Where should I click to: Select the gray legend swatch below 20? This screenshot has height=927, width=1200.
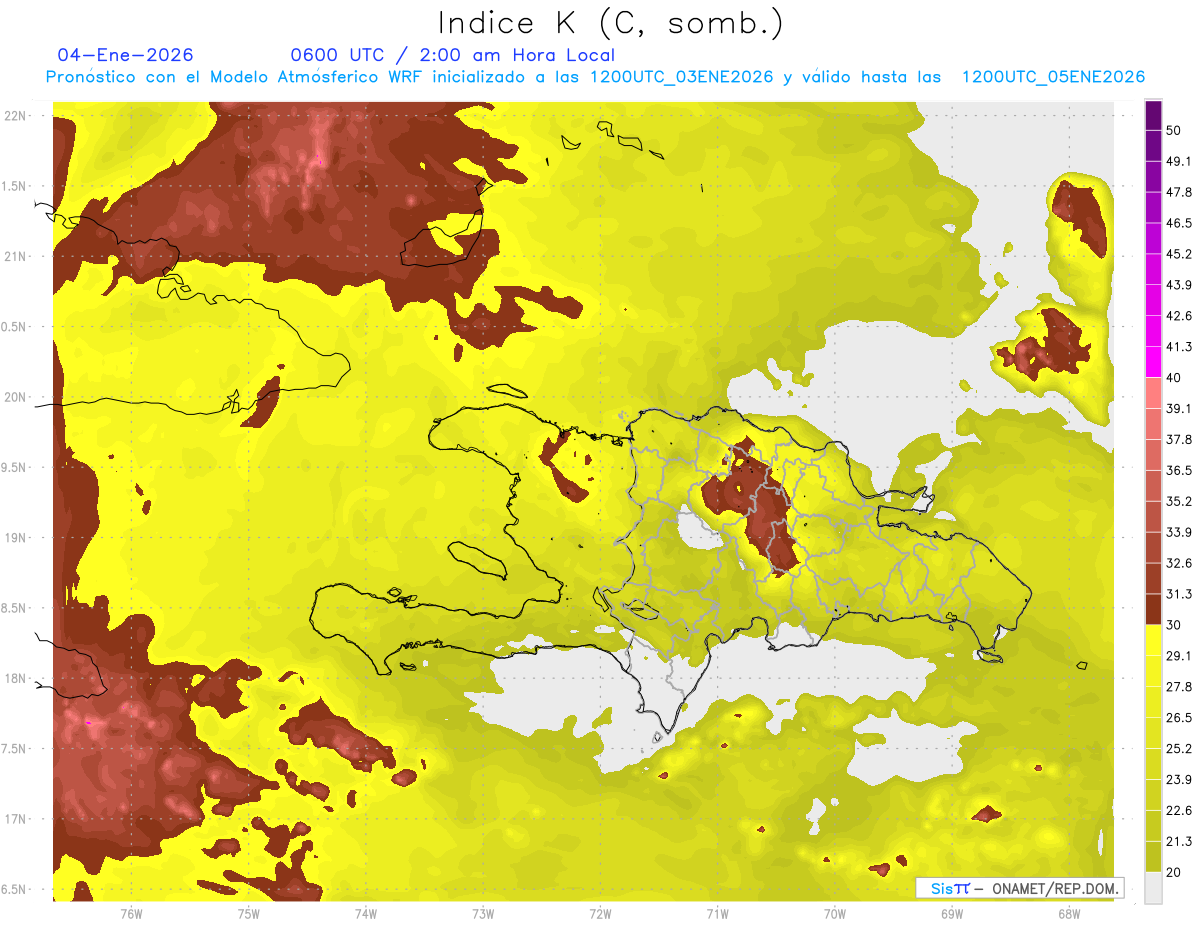1153,888
